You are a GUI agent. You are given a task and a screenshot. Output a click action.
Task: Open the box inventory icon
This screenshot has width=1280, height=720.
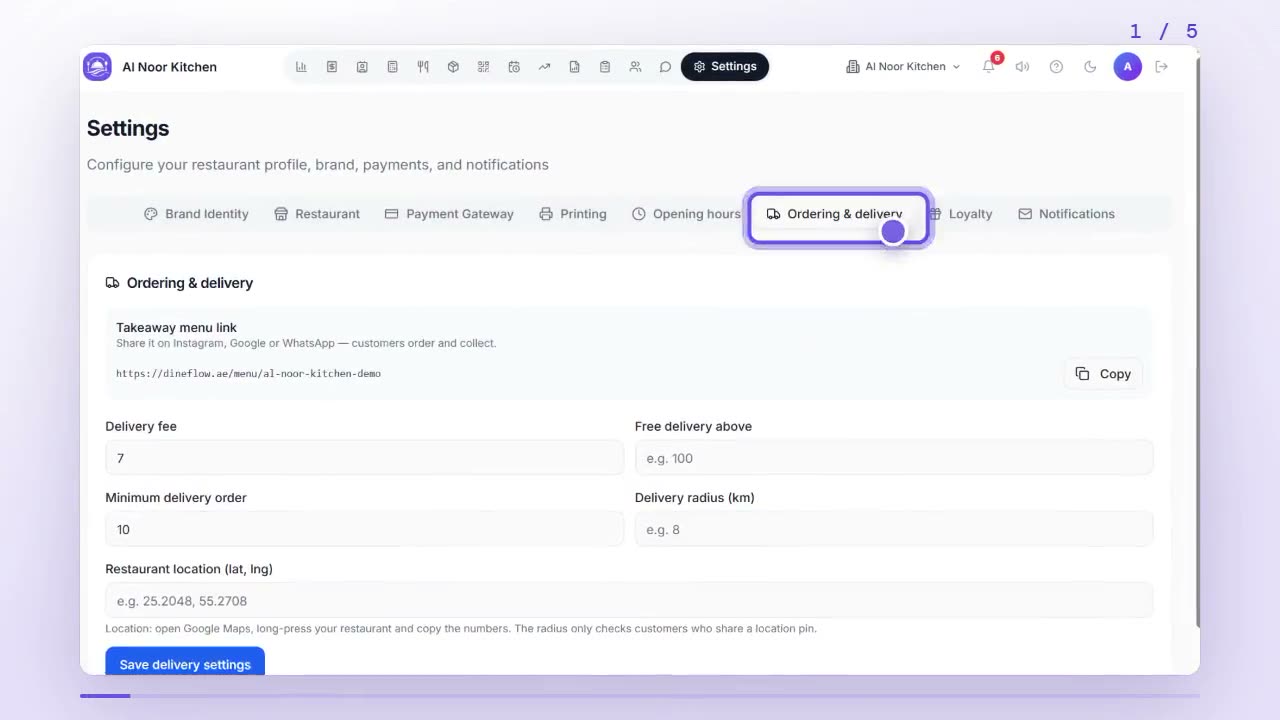pyautogui.click(x=453, y=67)
